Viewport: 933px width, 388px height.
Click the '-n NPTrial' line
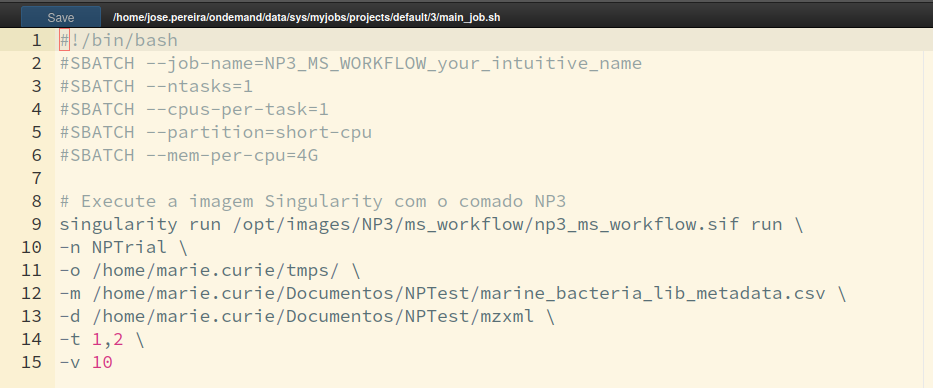(124, 248)
